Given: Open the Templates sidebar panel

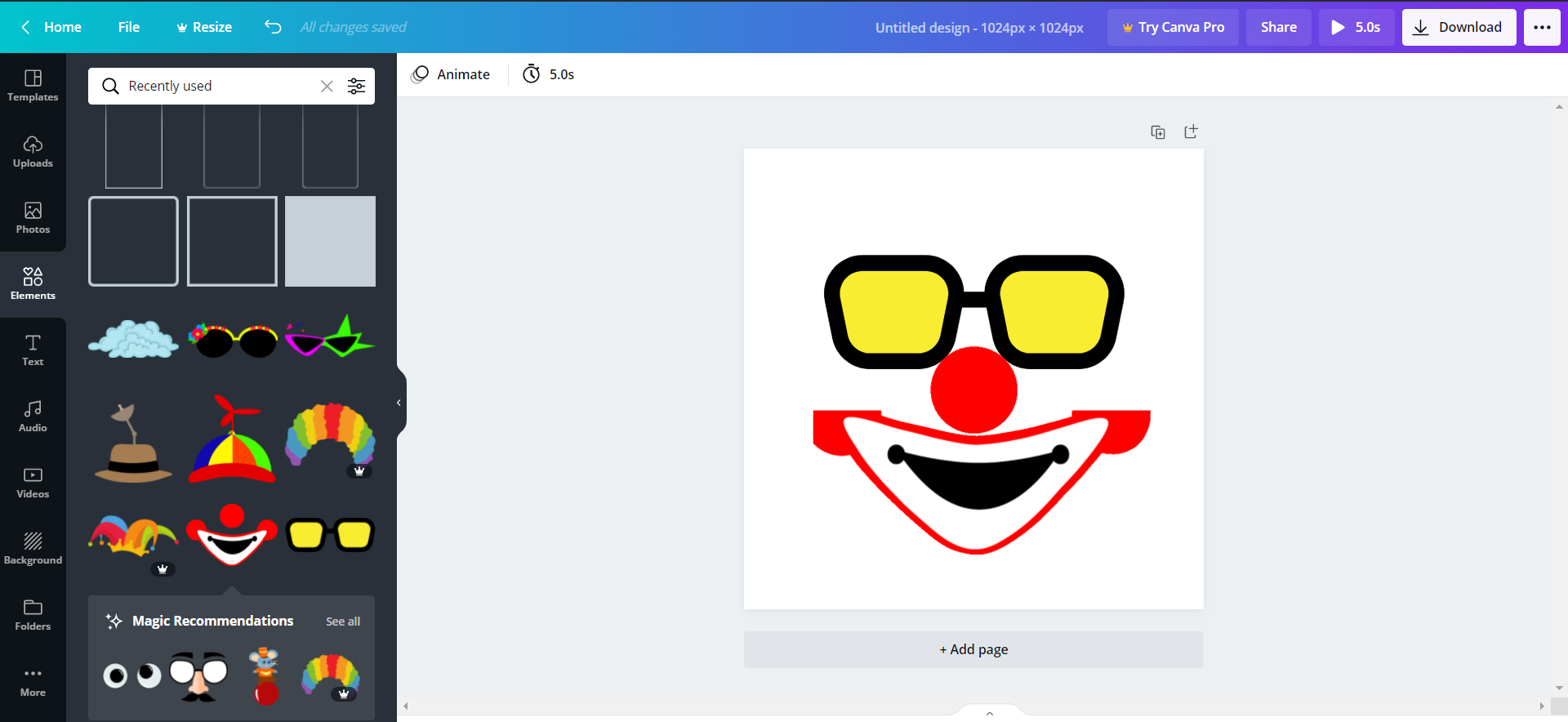Looking at the screenshot, I should (33, 86).
